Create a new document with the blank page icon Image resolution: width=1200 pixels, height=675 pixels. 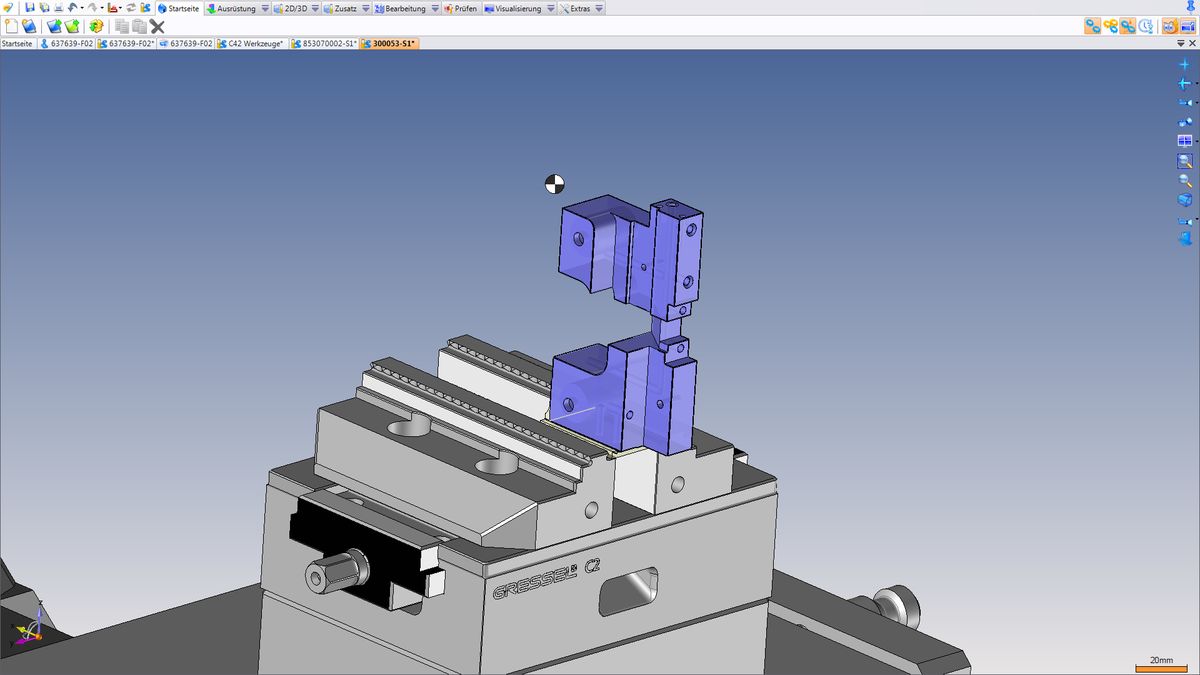(x=12, y=26)
